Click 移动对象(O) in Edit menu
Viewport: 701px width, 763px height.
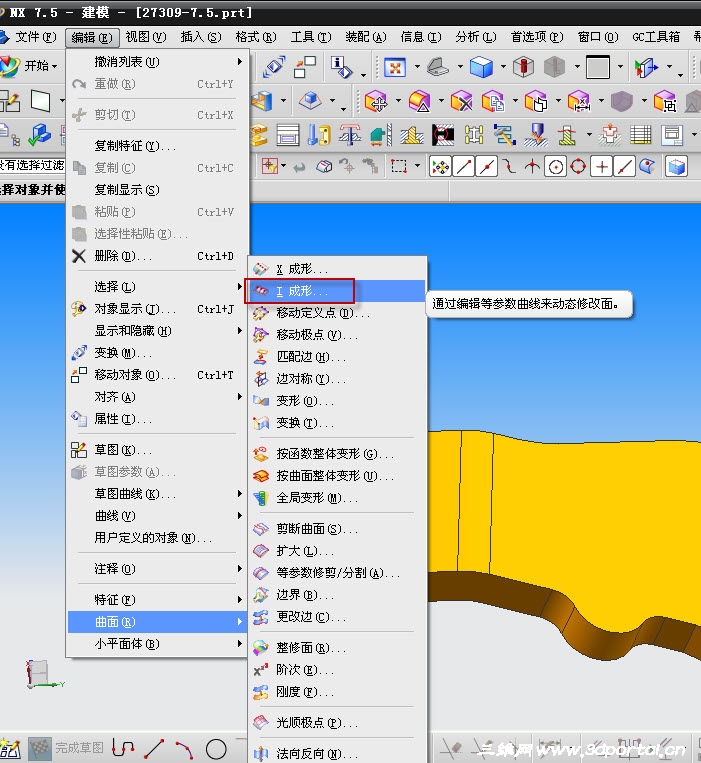pyautogui.click(x=157, y=375)
